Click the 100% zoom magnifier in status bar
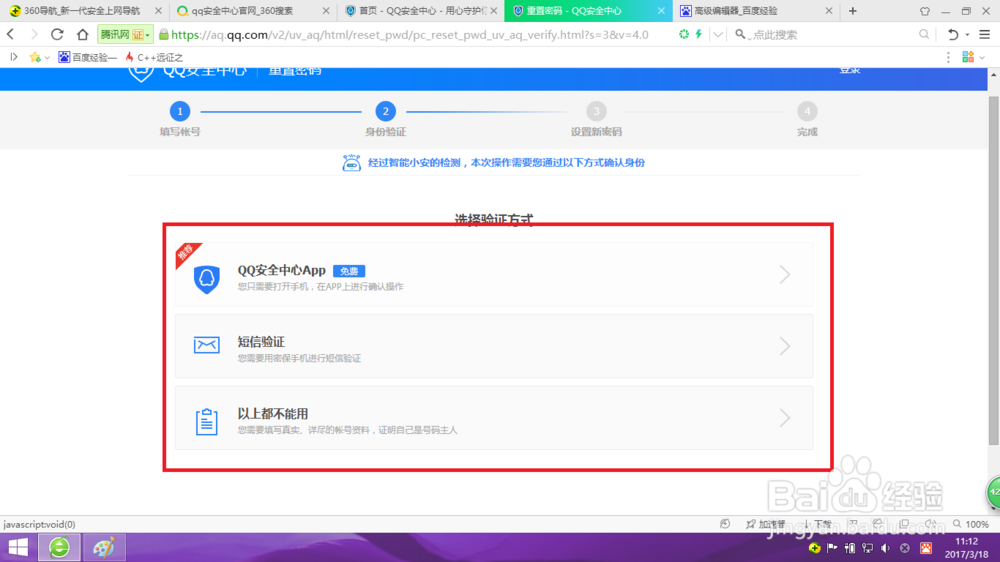 957,524
